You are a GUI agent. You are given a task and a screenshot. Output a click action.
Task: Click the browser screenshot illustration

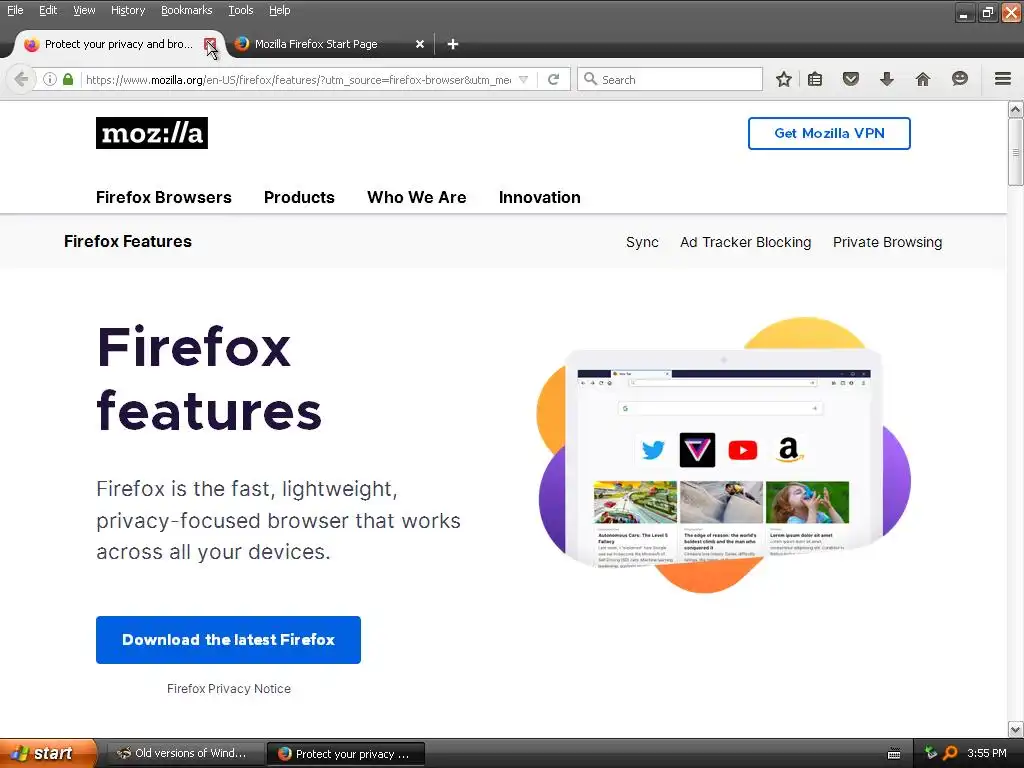724,456
